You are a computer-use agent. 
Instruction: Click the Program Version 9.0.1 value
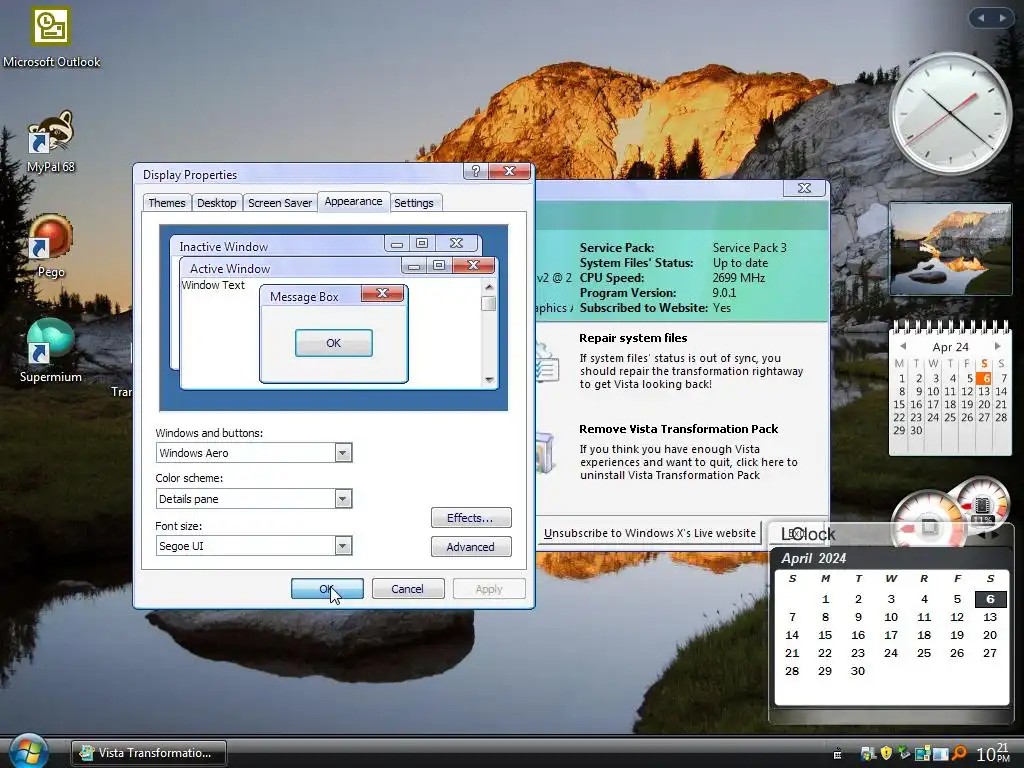[724, 293]
